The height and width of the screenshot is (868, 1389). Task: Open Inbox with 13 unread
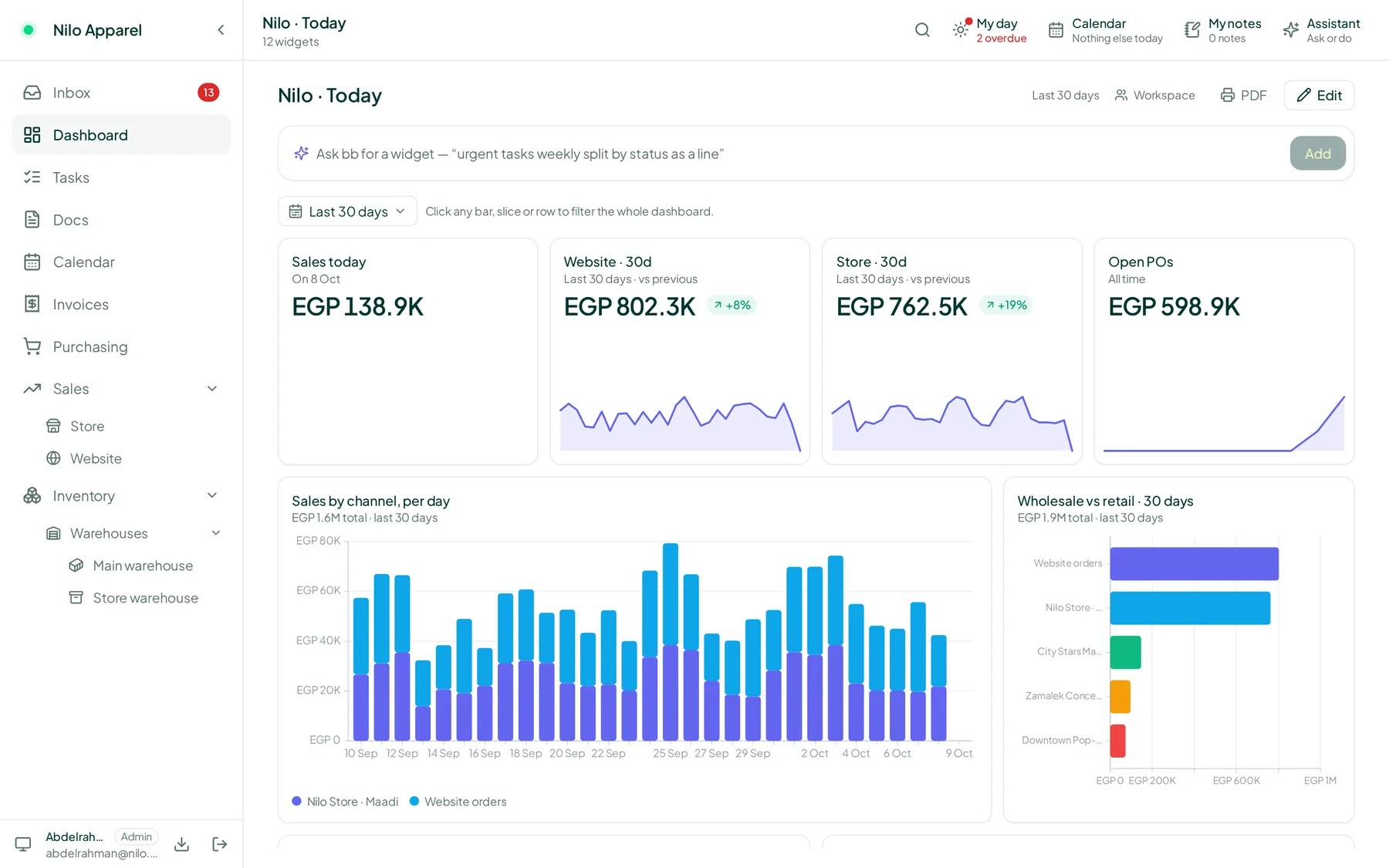tap(121, 93)
